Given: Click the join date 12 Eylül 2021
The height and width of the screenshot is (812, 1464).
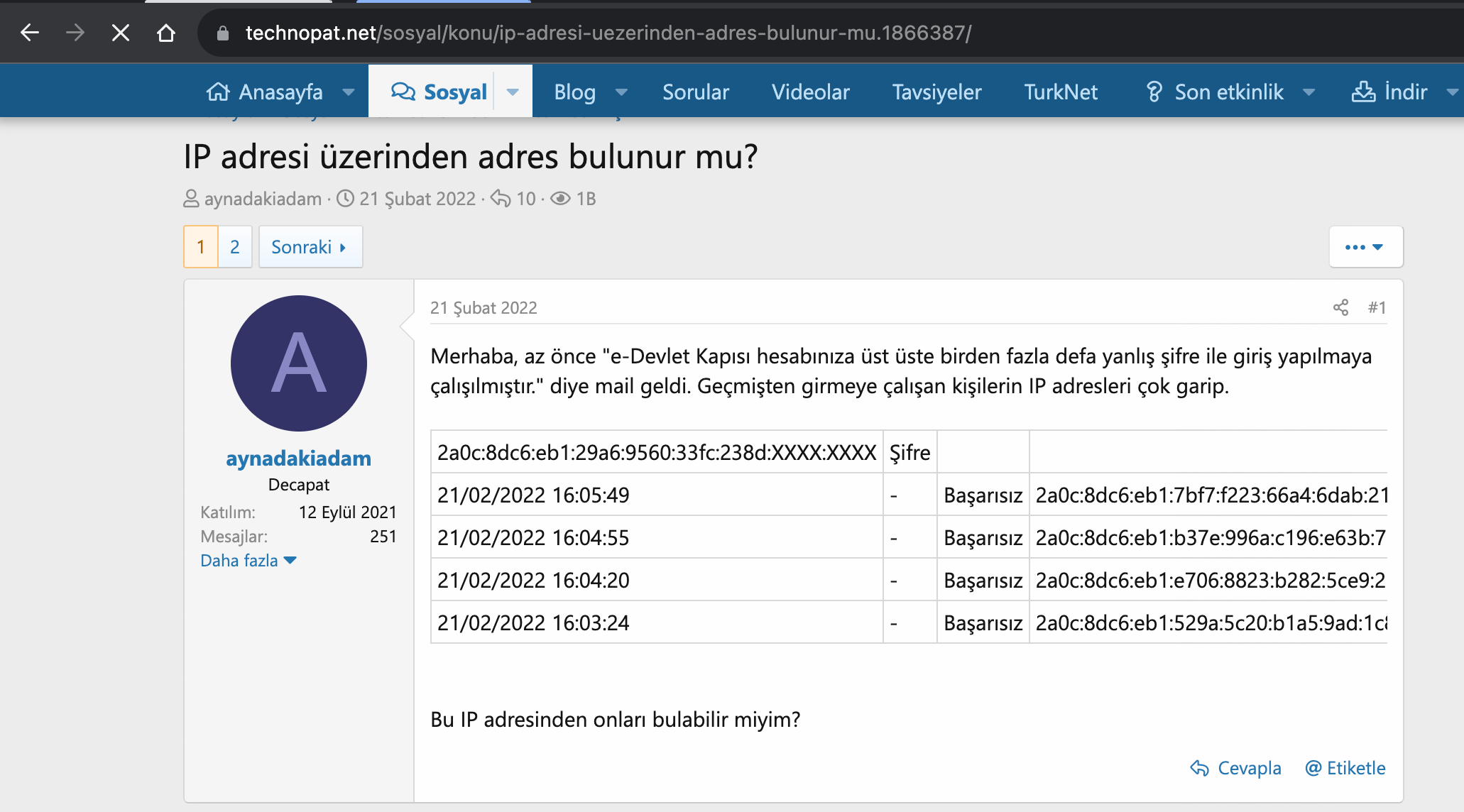Looking at the screenshot, I should [x=348, y=512].
